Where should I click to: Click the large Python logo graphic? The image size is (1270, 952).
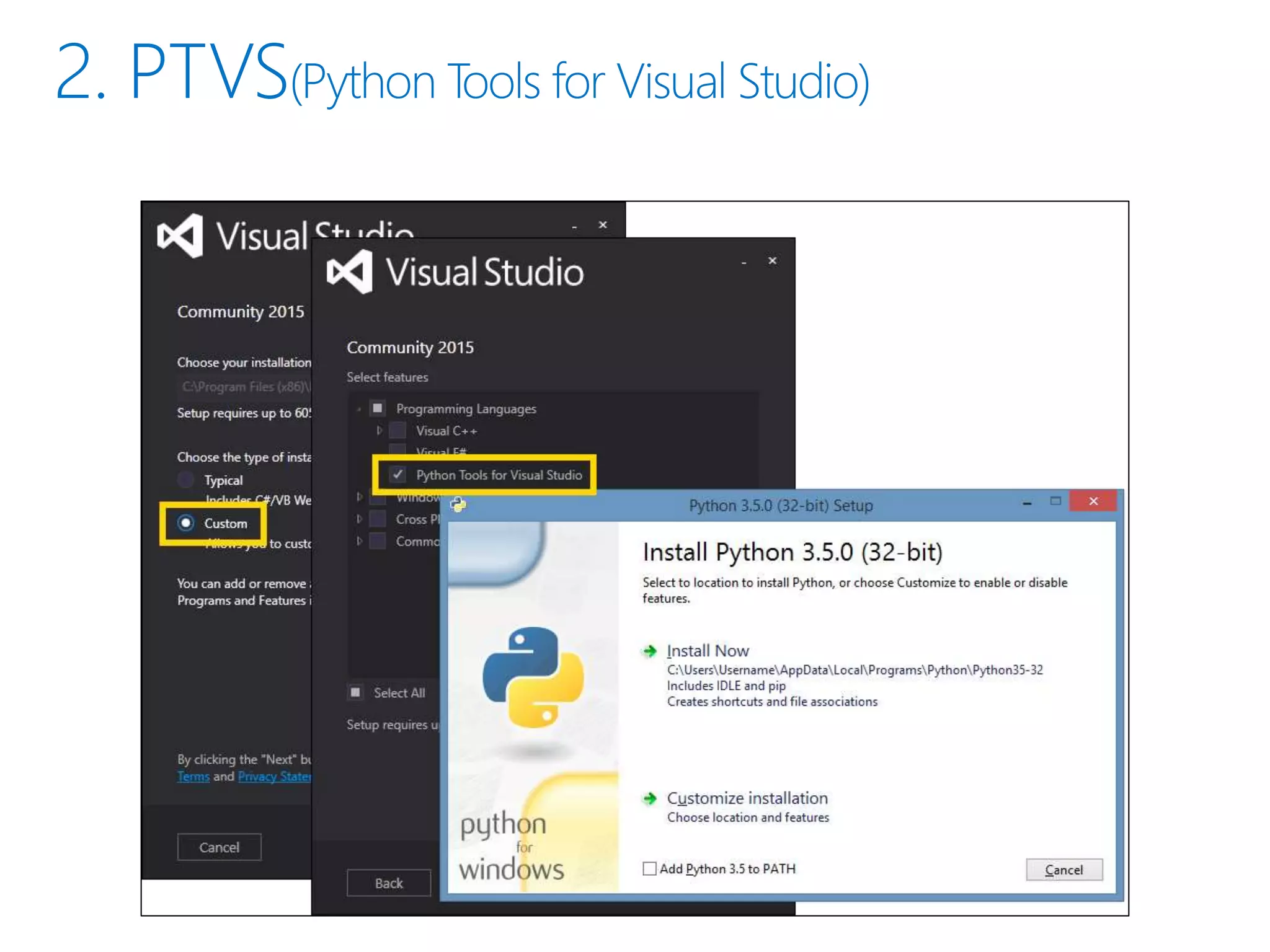(x=533, y=677)
